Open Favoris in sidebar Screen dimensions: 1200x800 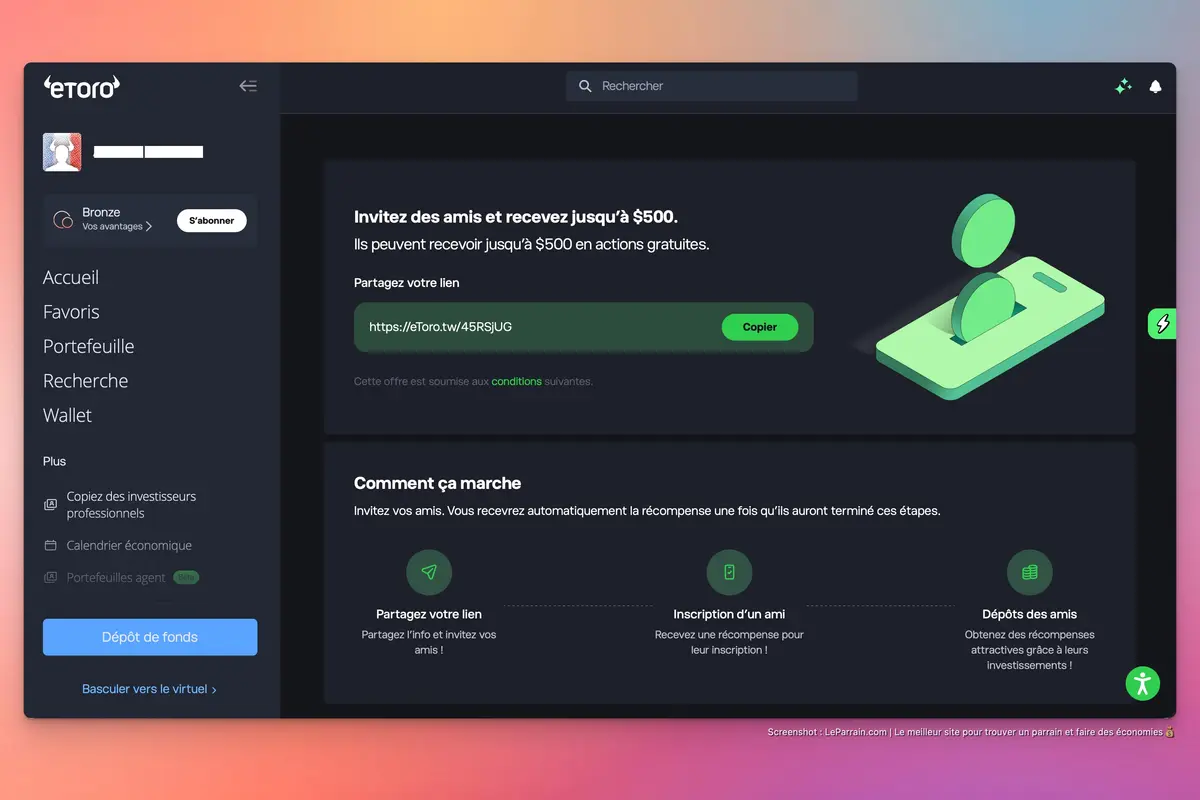point(71,312)
